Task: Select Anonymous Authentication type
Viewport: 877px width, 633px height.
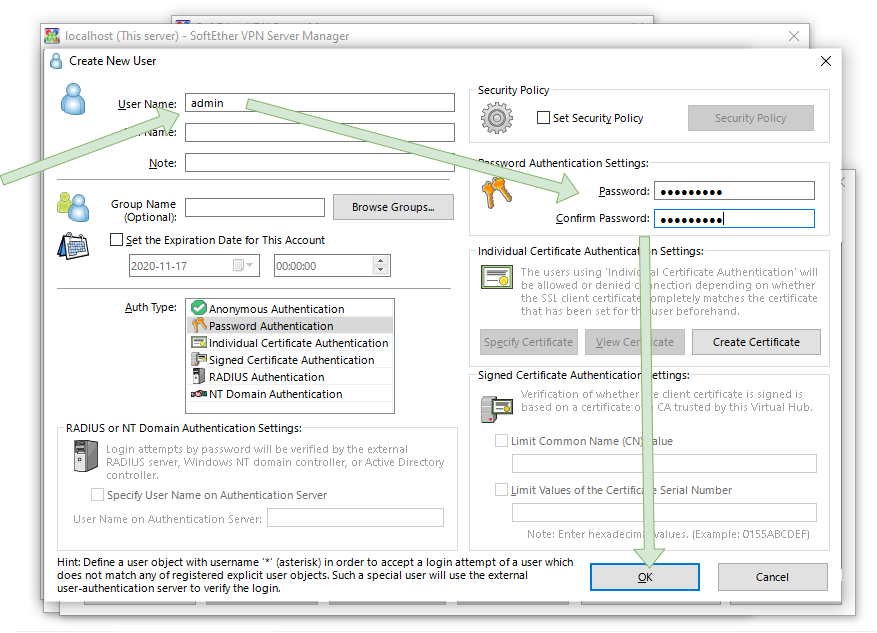Action: (x=290, y=309)
